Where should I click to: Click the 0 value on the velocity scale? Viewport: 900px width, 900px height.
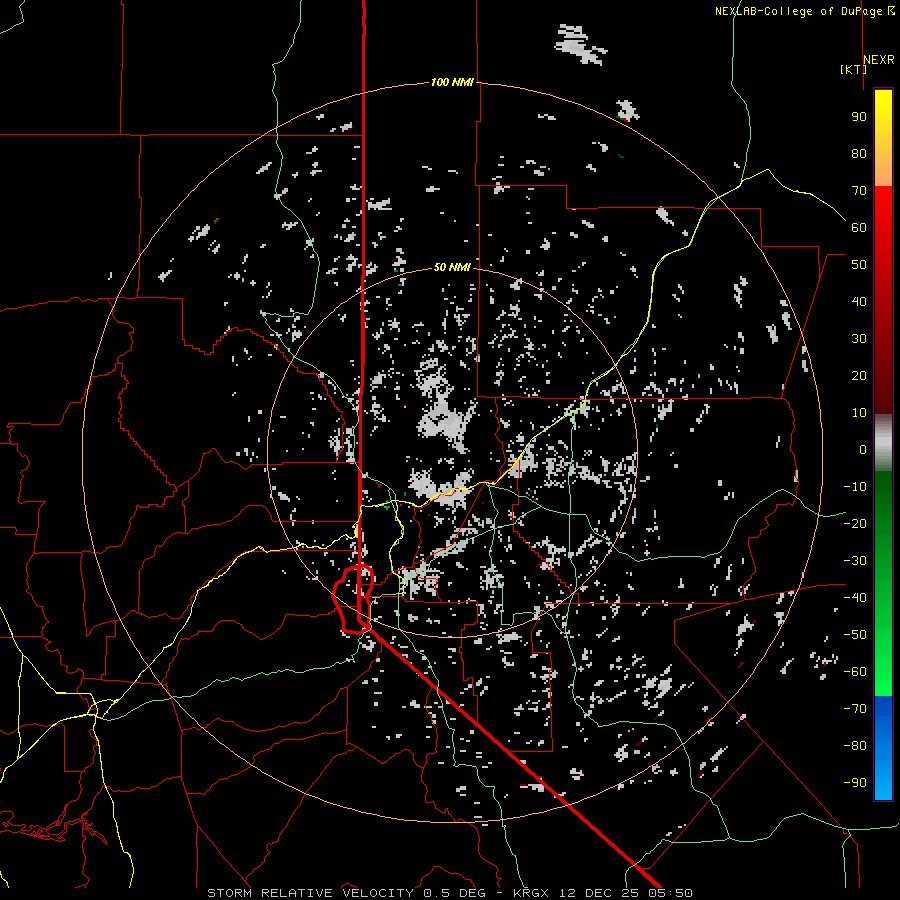pyautogui.click(x=863, y=450)
